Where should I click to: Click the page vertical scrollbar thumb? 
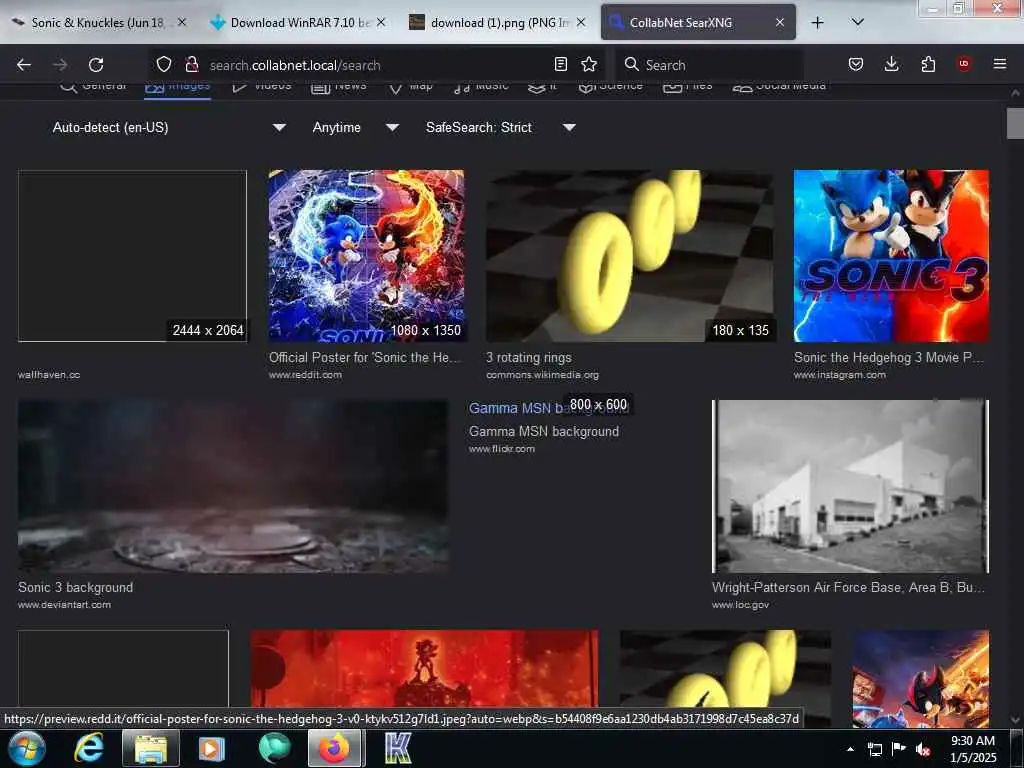1015,124
